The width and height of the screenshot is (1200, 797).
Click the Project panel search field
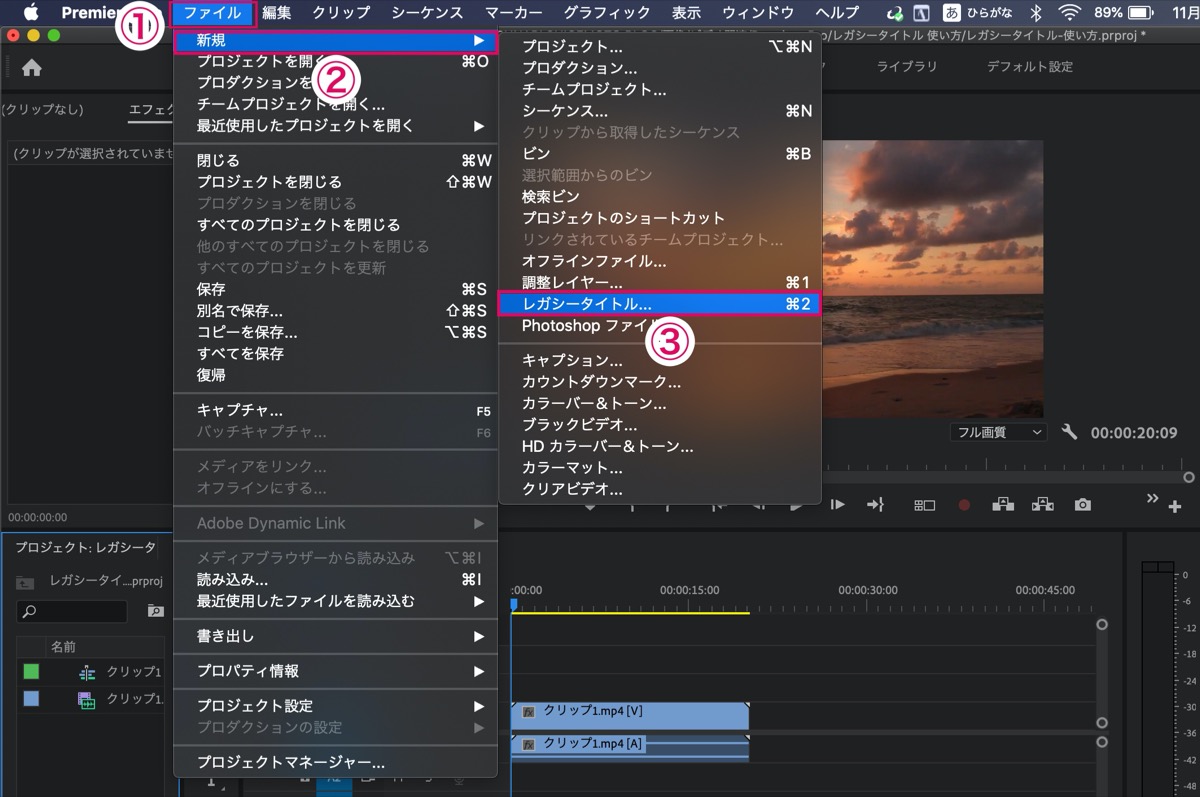click(72, 610)
